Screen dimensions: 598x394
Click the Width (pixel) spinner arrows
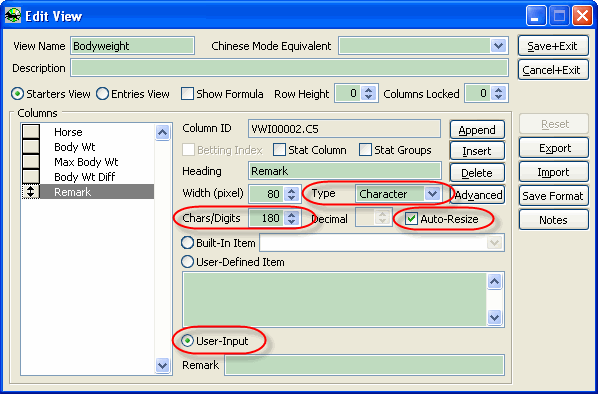[x=292, y=194]
